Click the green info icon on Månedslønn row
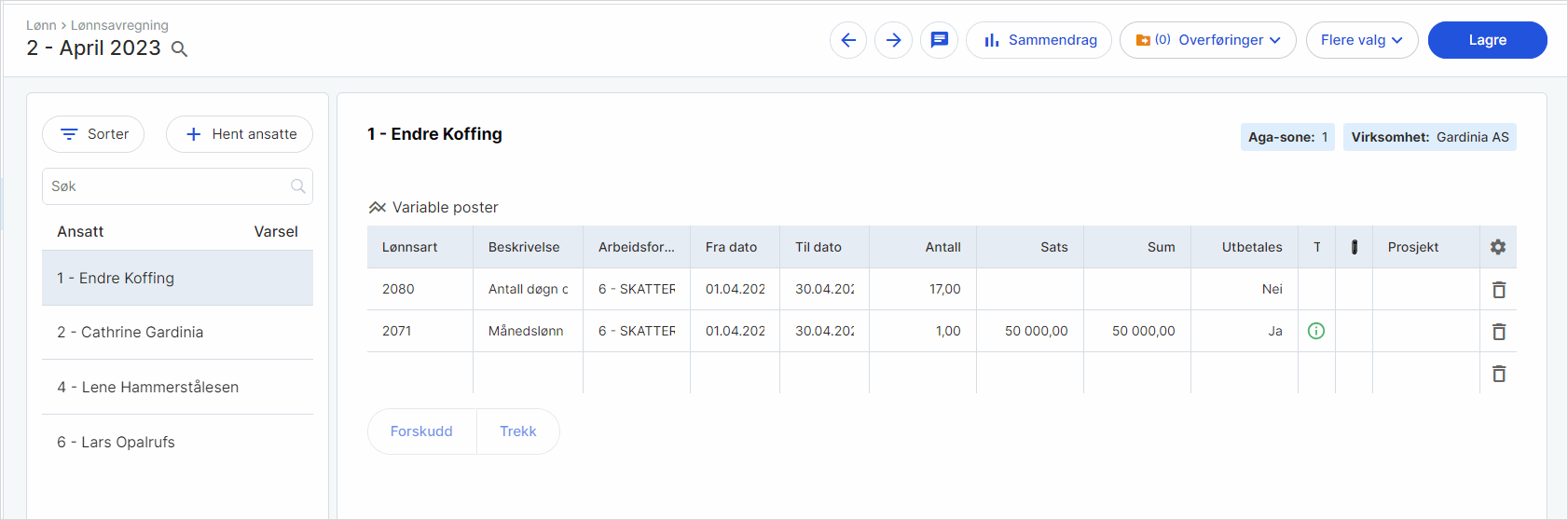Screen dimensions: 1568x520 (1316, 331)
